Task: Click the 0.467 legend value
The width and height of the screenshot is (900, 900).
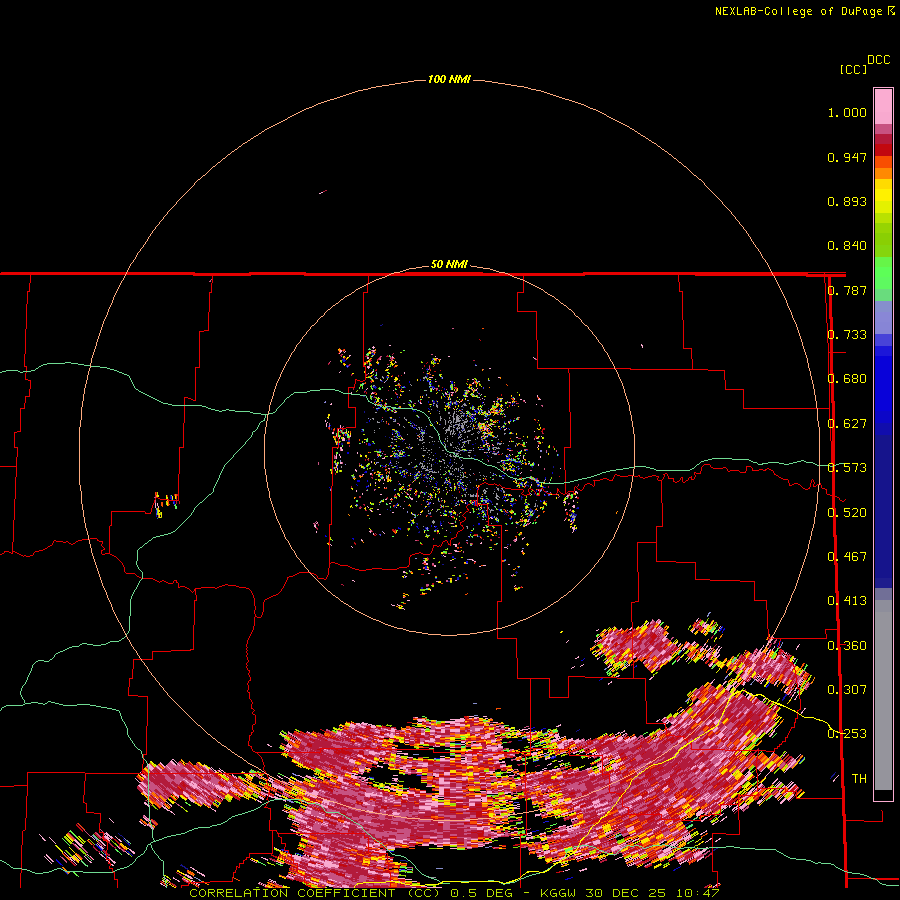Action: click(x=847, y=557)
